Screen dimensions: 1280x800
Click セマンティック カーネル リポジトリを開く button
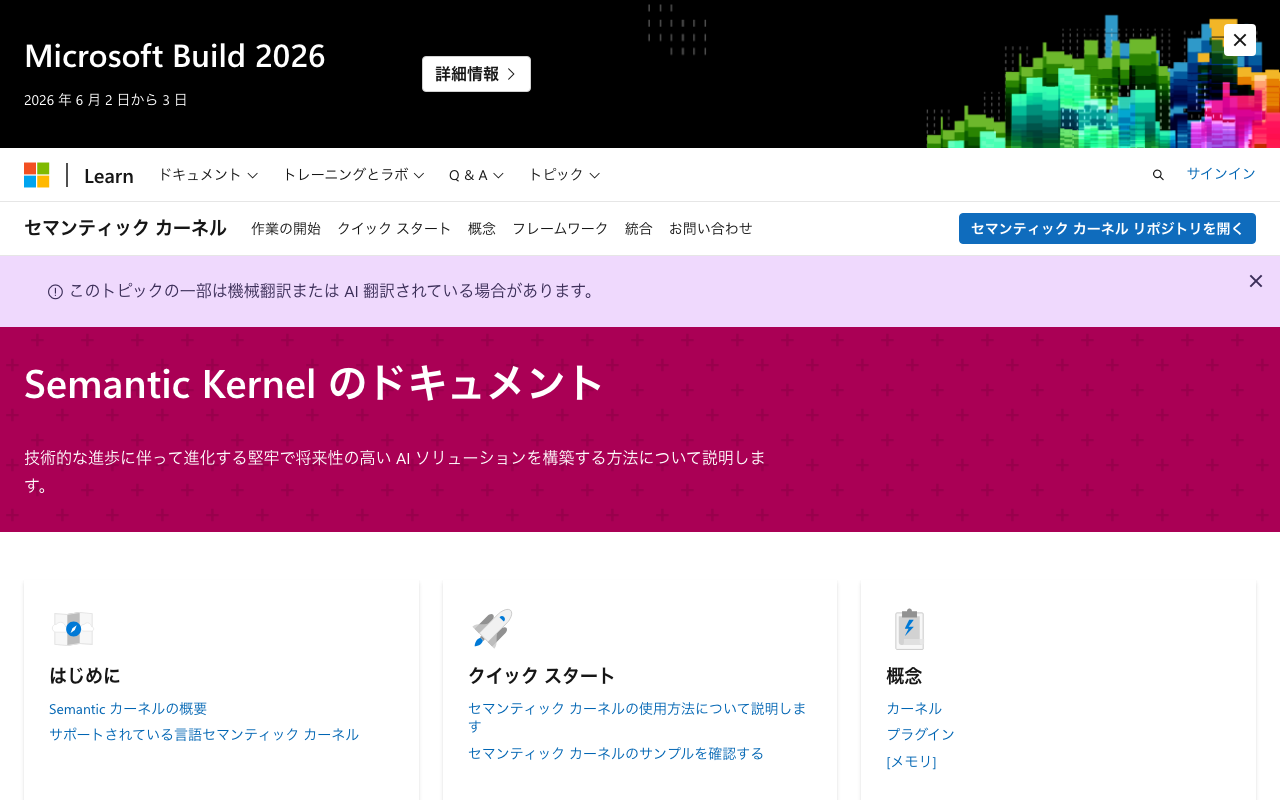1107,228
